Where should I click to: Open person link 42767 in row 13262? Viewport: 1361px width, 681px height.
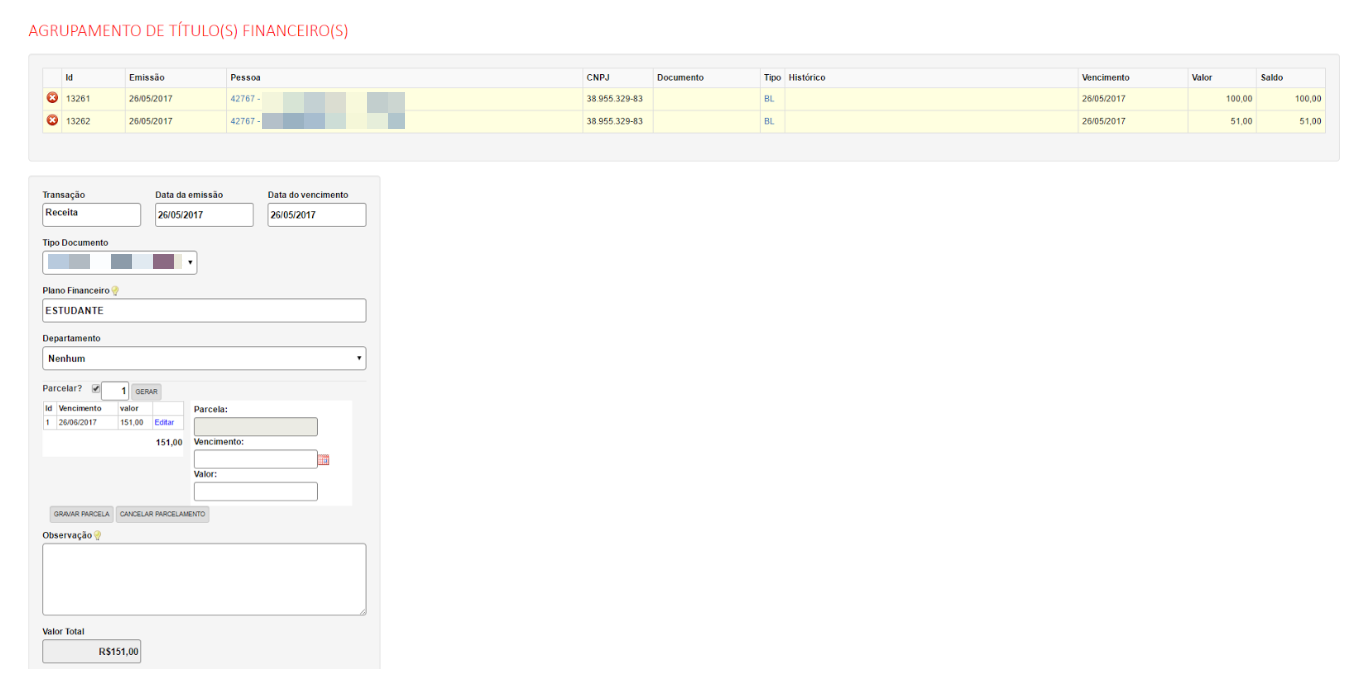click(243, 121)
